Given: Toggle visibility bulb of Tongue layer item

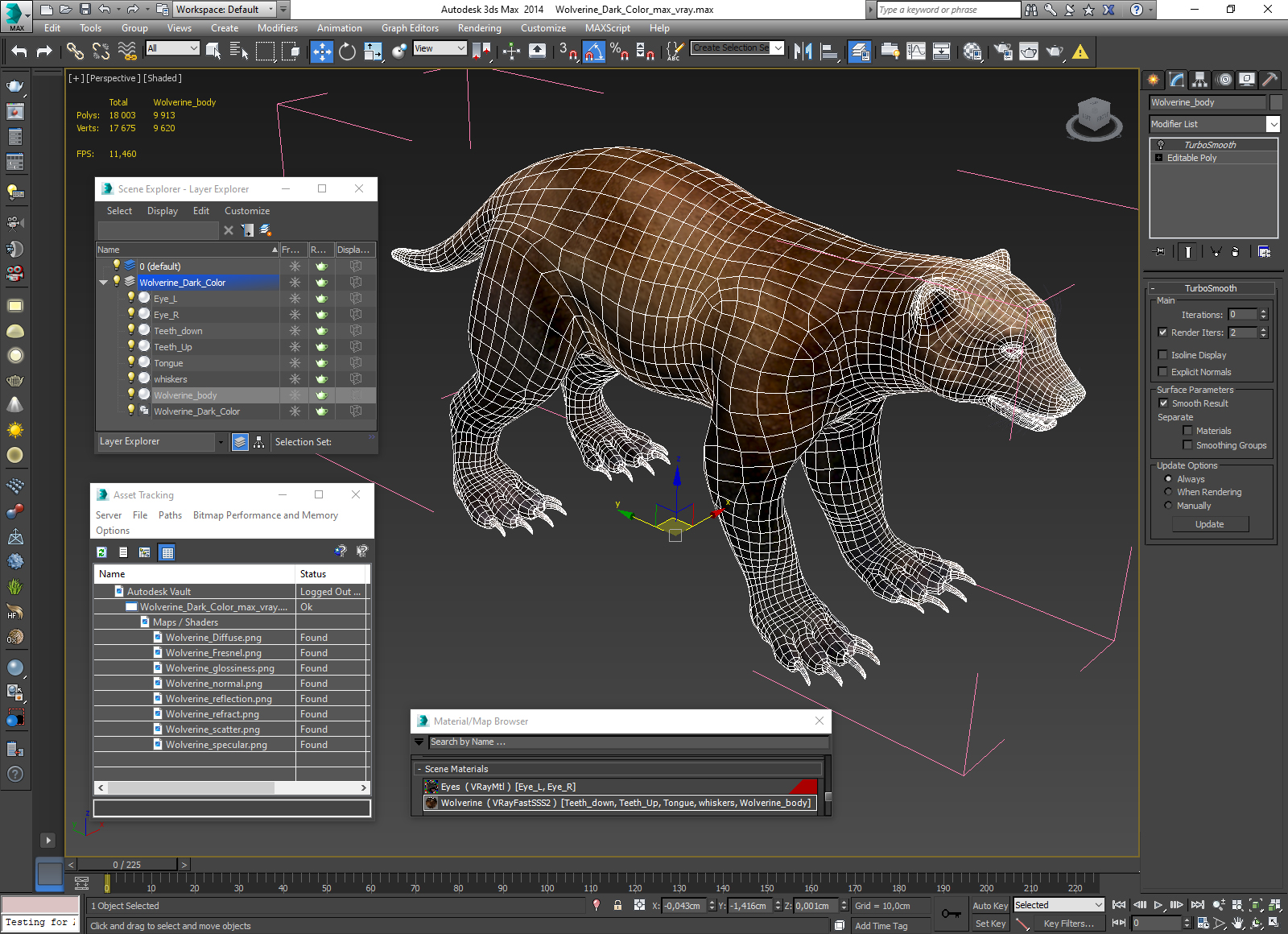Looking at the screenshot, I should [x=130, y=362].
